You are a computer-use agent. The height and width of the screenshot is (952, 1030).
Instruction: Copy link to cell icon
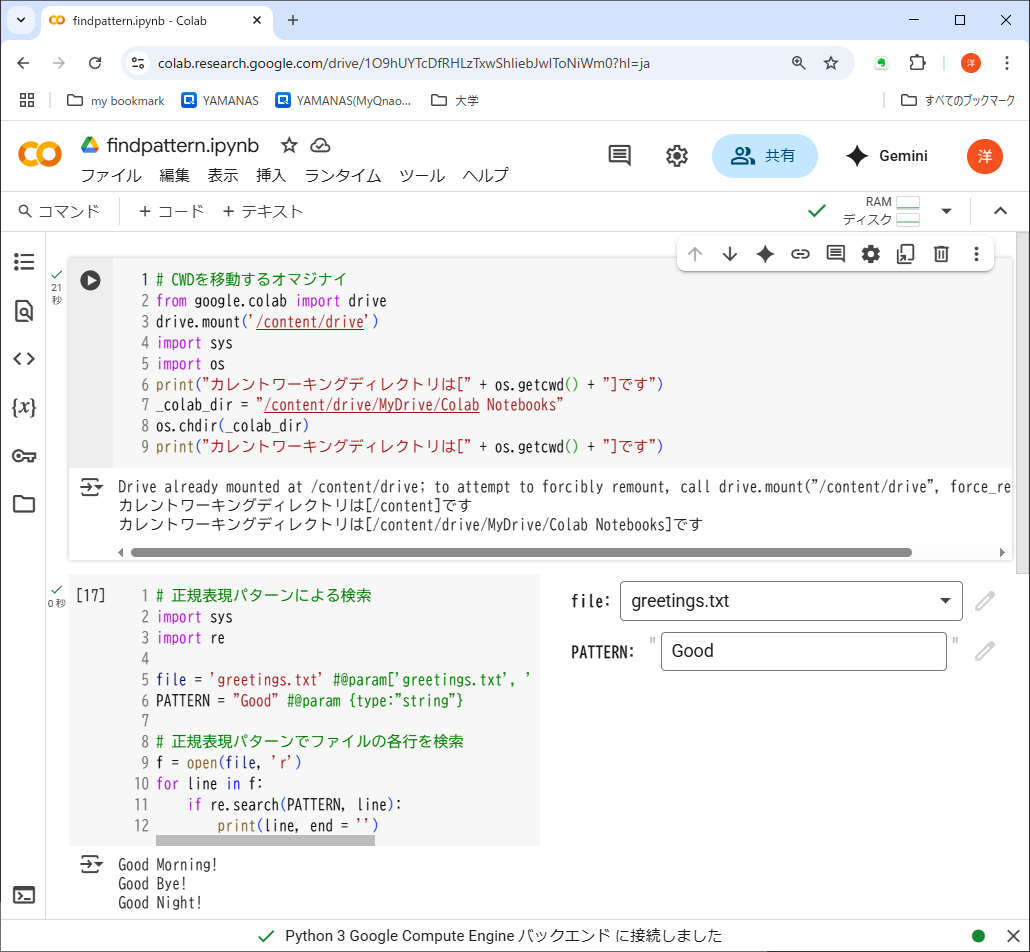pyautogui.click(x=800, y=254)
